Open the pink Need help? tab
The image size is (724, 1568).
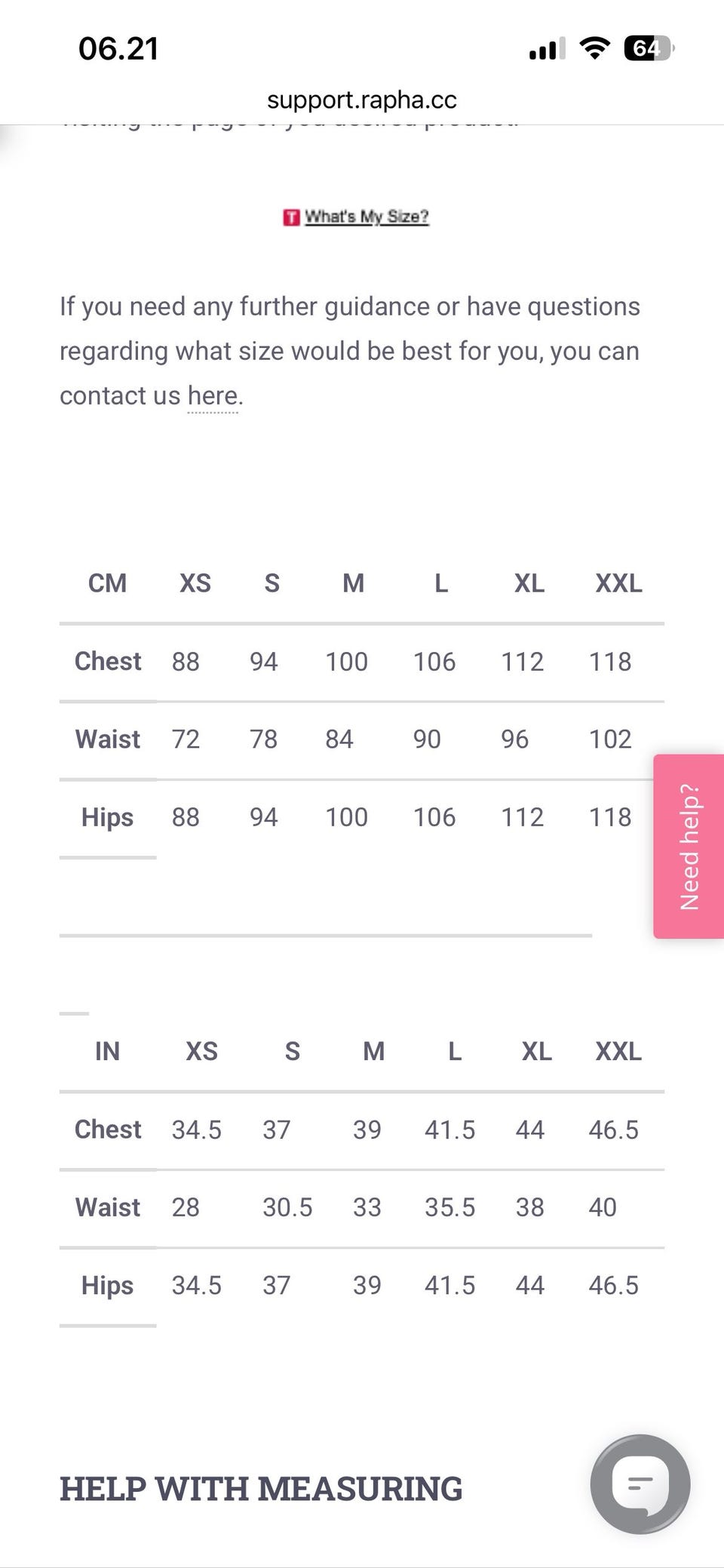[x=689, y=846]
